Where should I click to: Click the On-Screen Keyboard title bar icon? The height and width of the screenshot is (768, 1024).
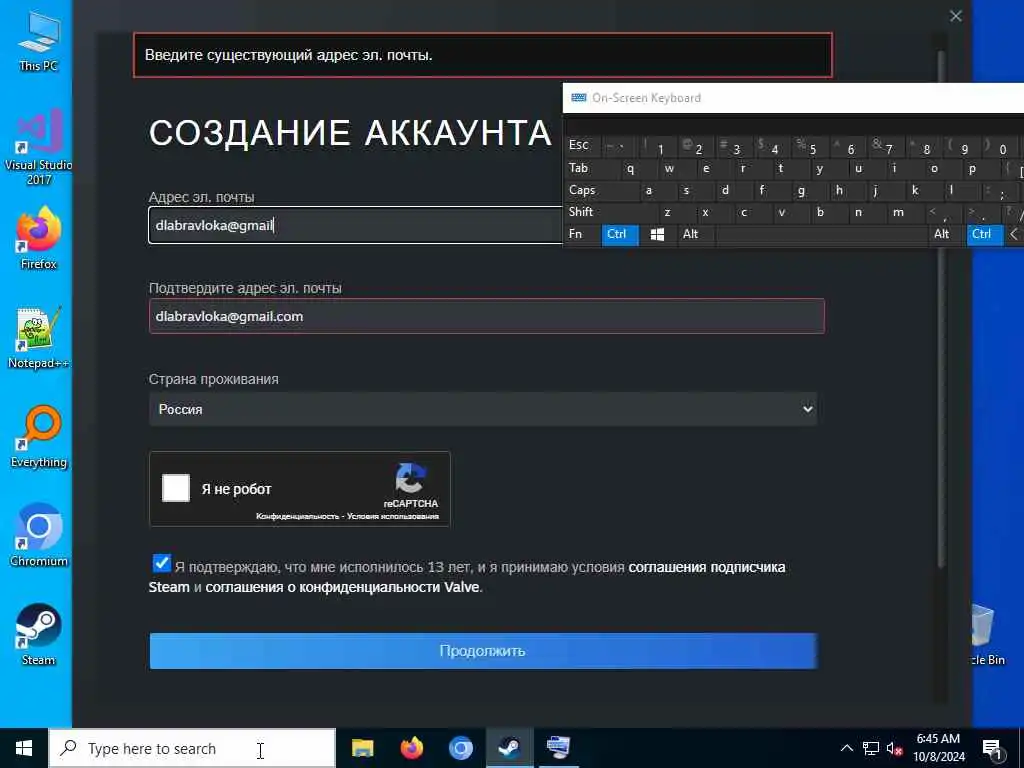click(579, 98)
